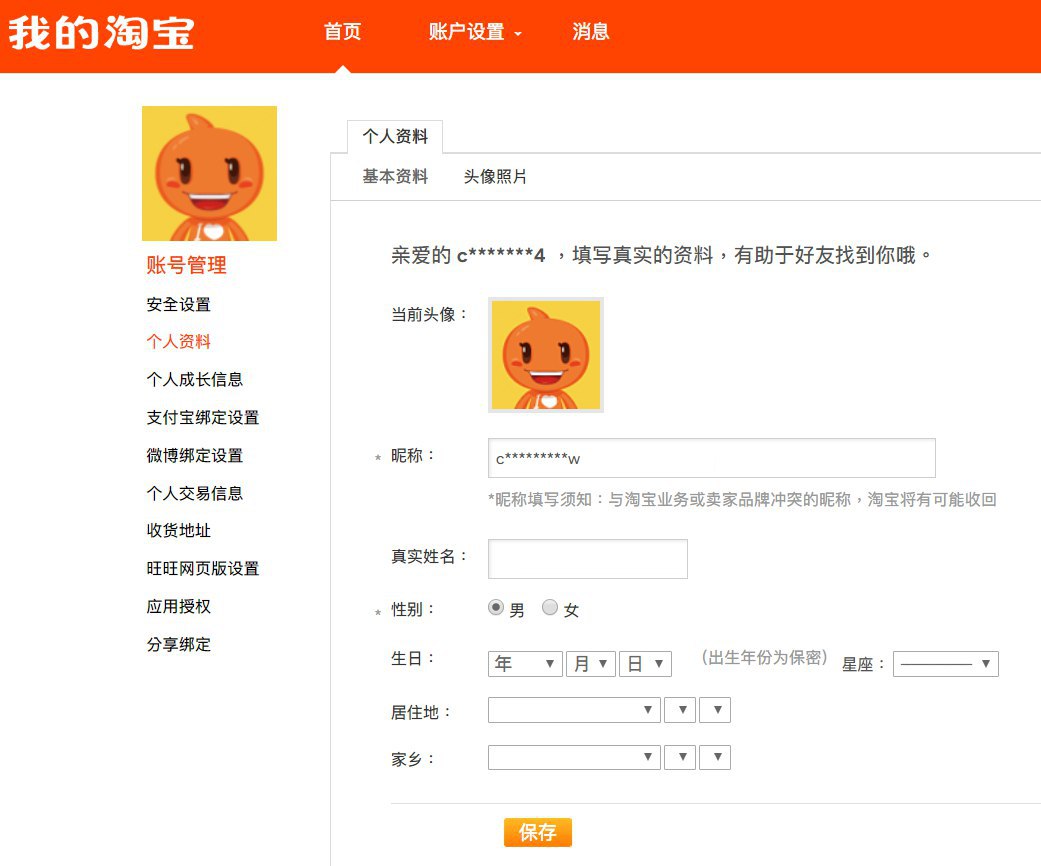This screenshot has width=1041, height=866.
Task: Click the 保存 button
Action: [x=538, y=832]
